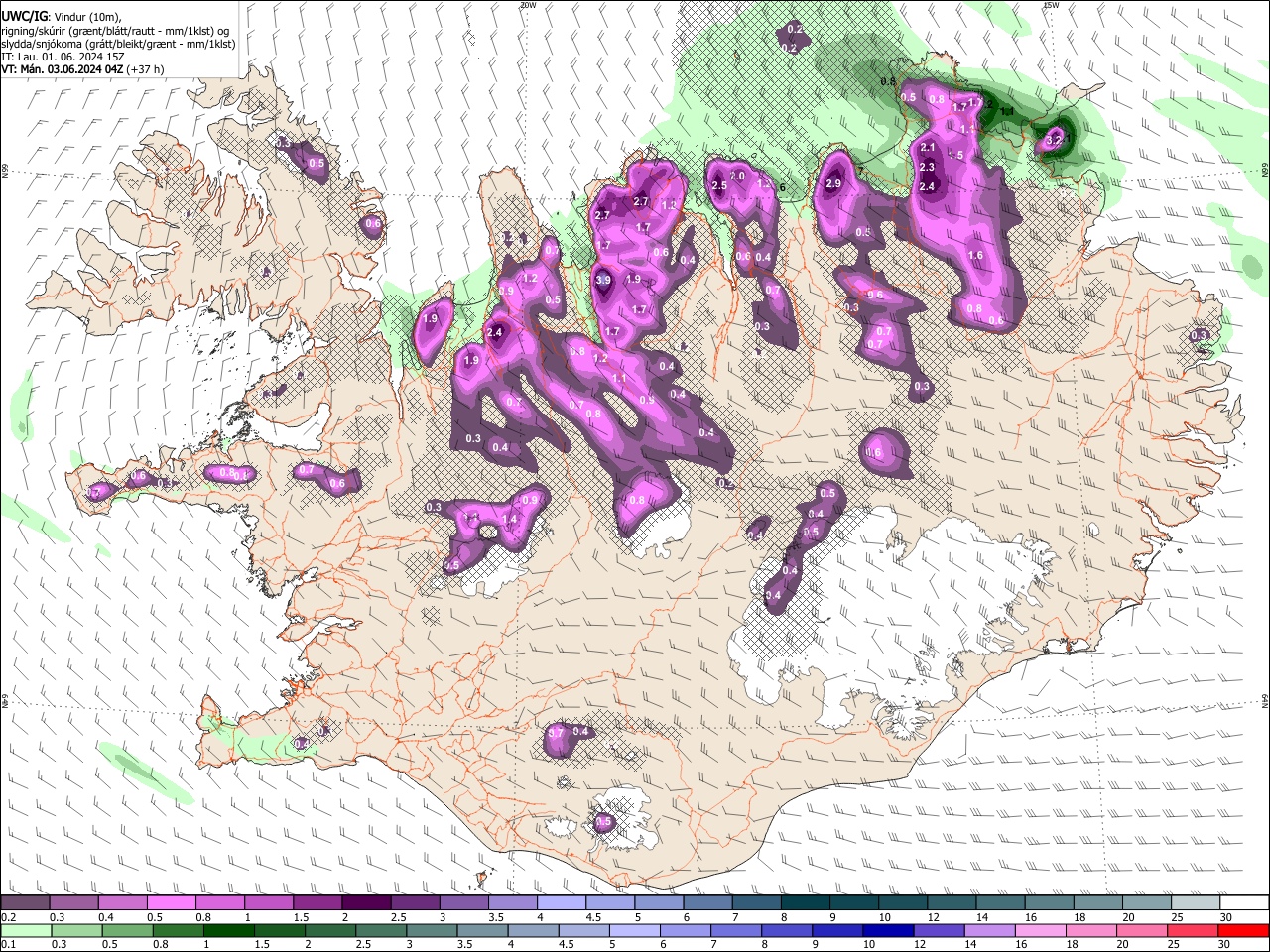Click the '0.1' label starting the bottom legend row
The height and width of the screenshot is (952, 1270).
(x=6, y=945)
